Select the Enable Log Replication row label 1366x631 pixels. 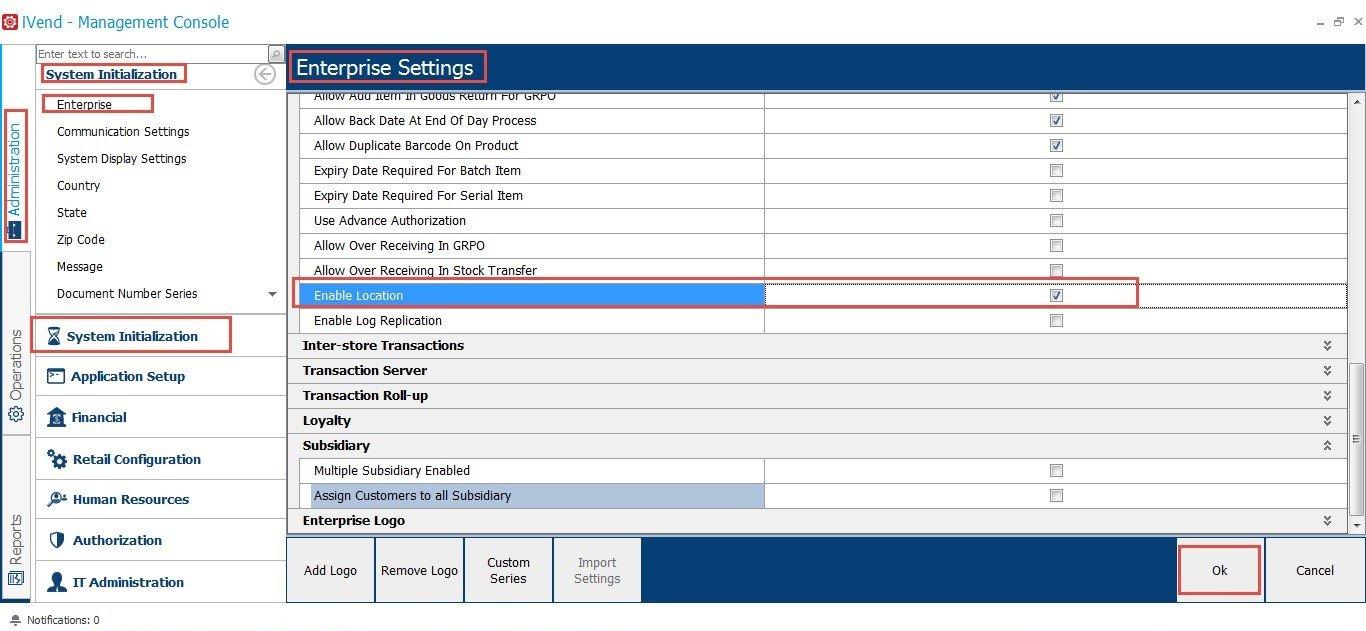pos(378,320)
